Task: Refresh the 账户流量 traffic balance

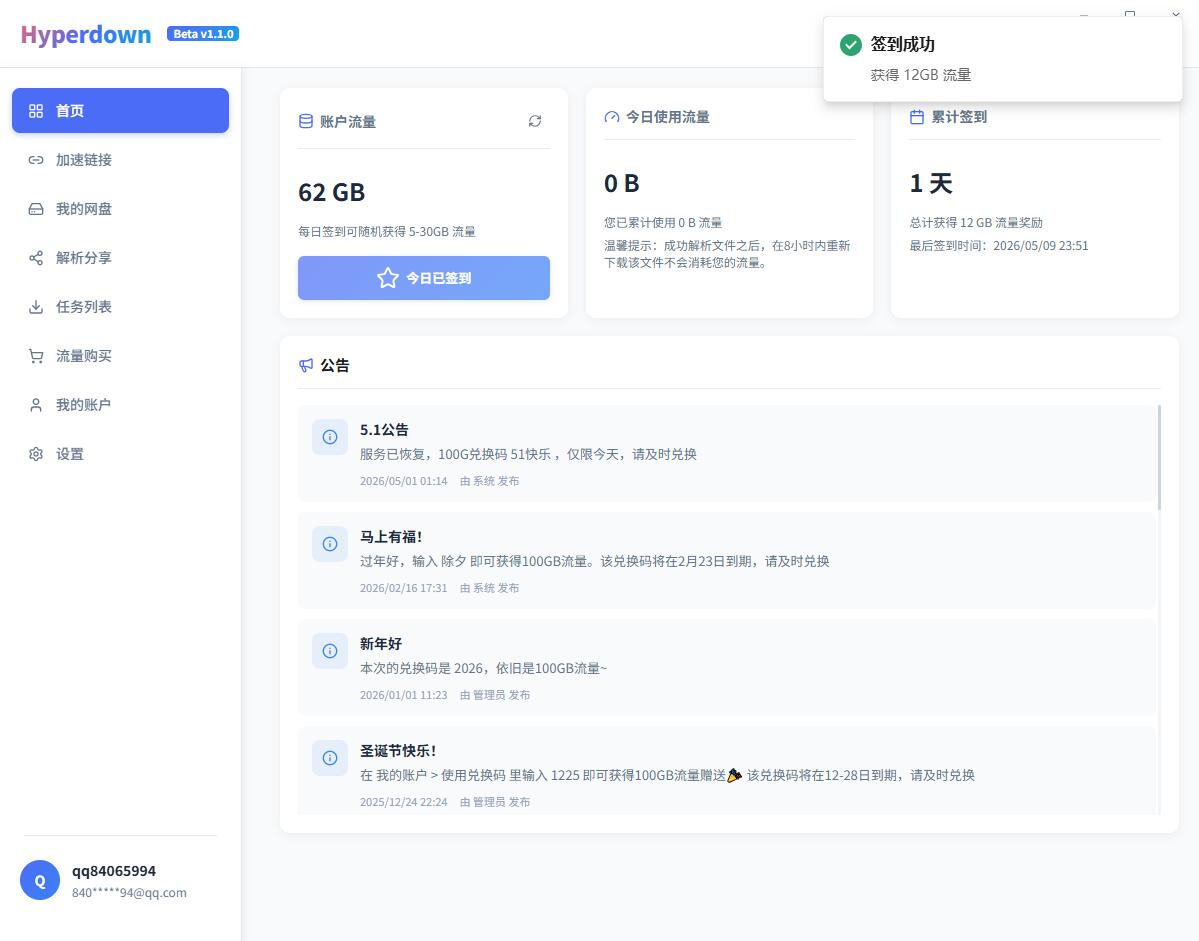Action: [535, 121]
